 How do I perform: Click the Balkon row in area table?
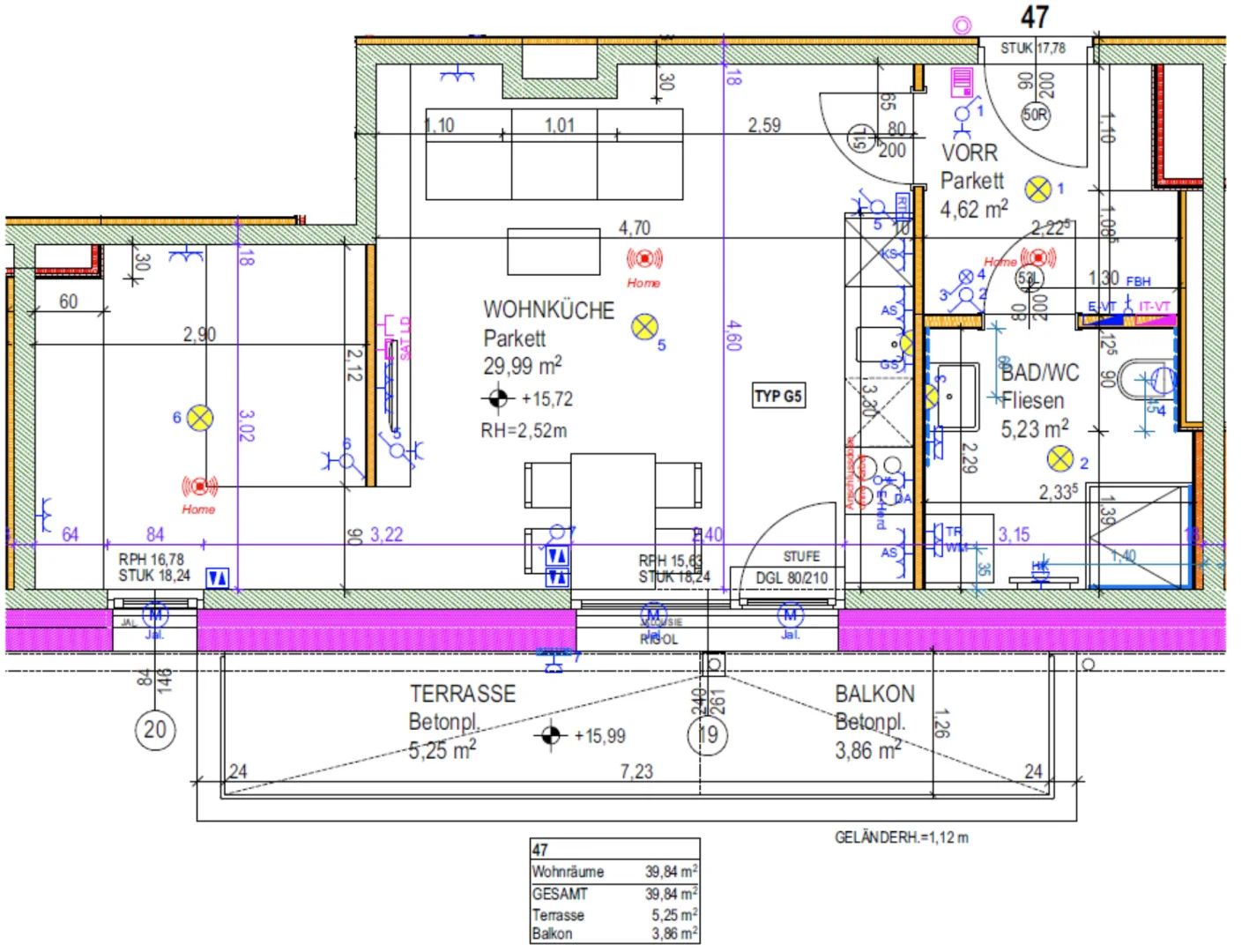614,933
